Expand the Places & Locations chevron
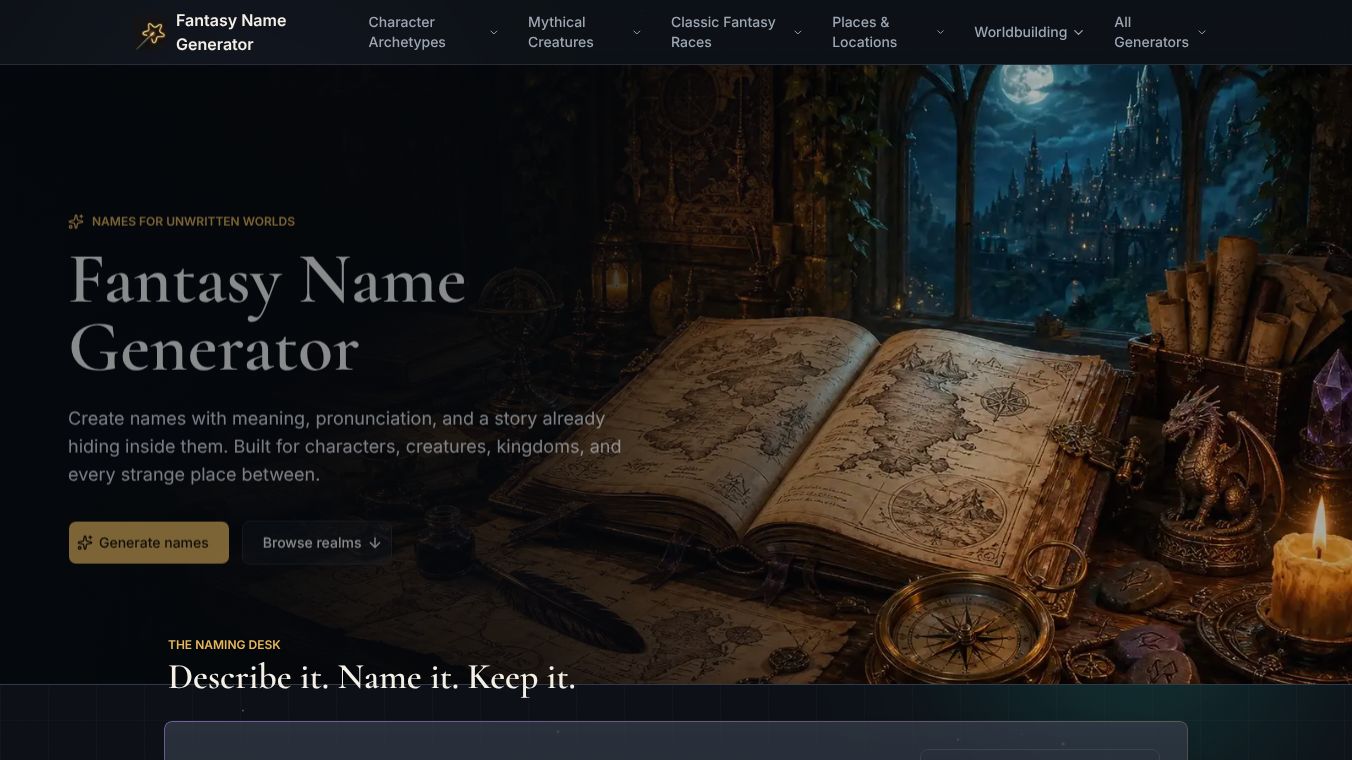This screenshot has height=760, width=1352. [940, 32]
